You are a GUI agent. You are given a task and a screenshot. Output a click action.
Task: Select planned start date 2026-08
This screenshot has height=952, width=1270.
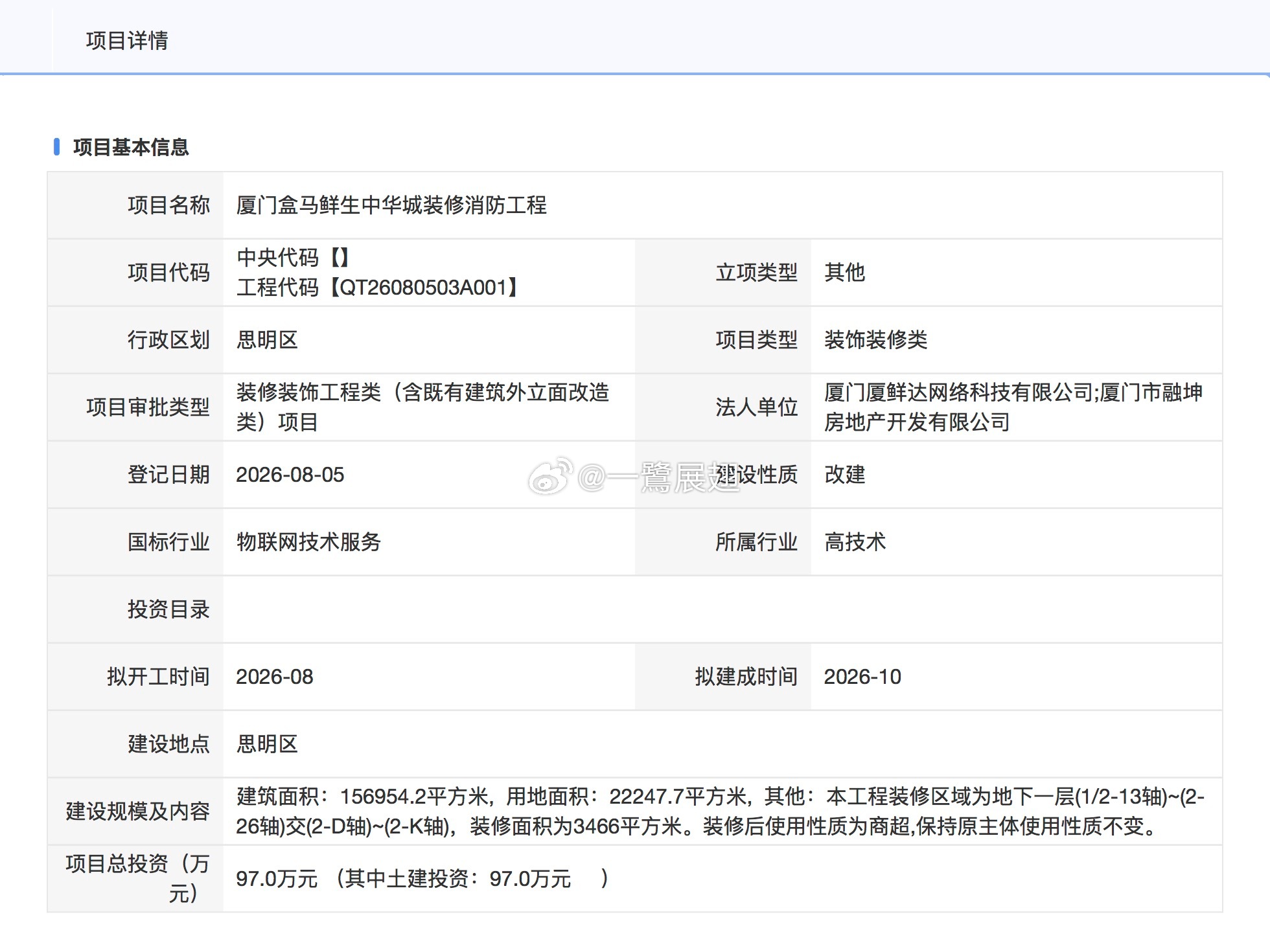click(x=275, y=677)
